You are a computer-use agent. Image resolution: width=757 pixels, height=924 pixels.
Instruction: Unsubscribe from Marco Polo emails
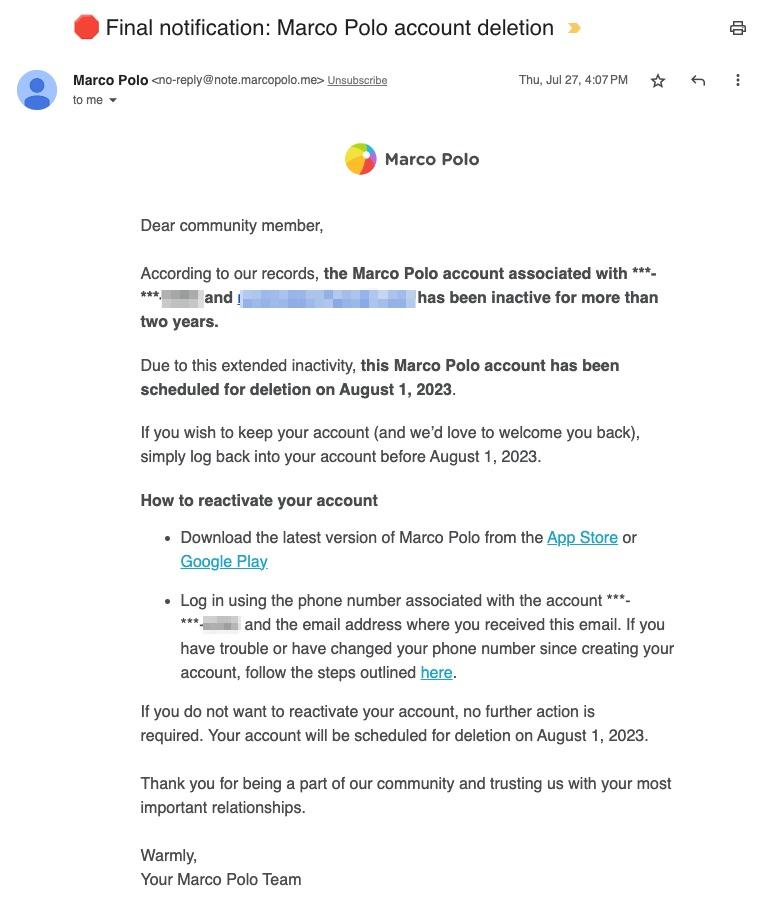[x=357, y=80]
